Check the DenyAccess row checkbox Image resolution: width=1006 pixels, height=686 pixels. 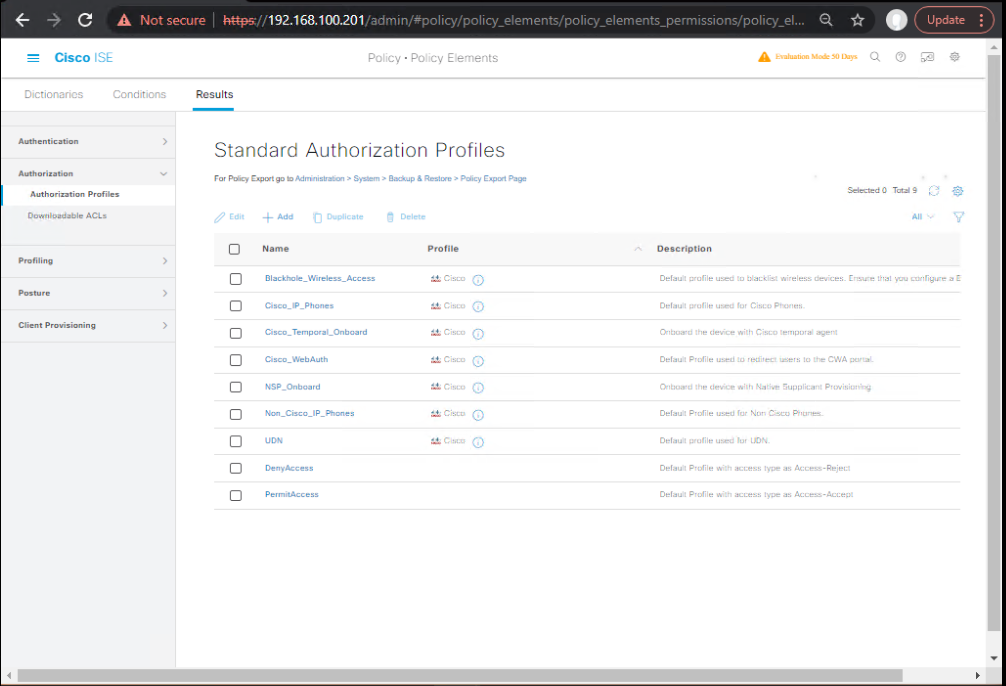pos(235,468)
